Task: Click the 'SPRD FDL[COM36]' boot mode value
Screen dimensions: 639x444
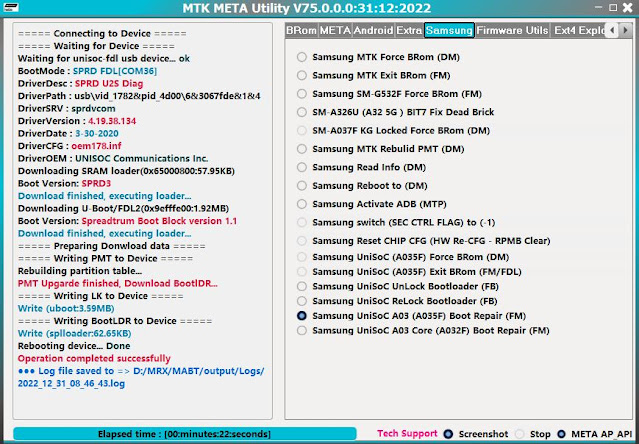Action: 115,71
